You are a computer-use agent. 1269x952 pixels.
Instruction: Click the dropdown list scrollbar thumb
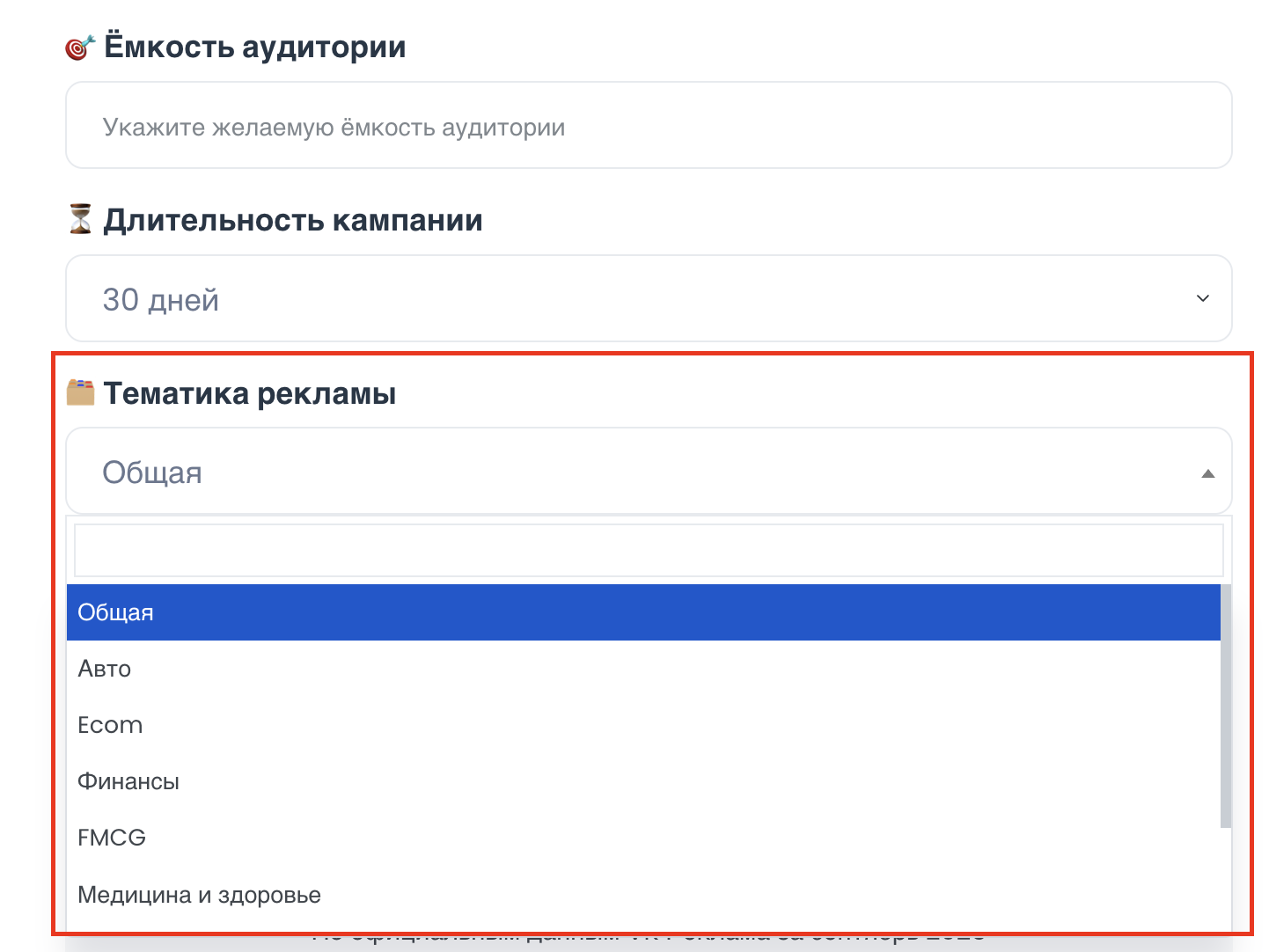pos(1225,704)
